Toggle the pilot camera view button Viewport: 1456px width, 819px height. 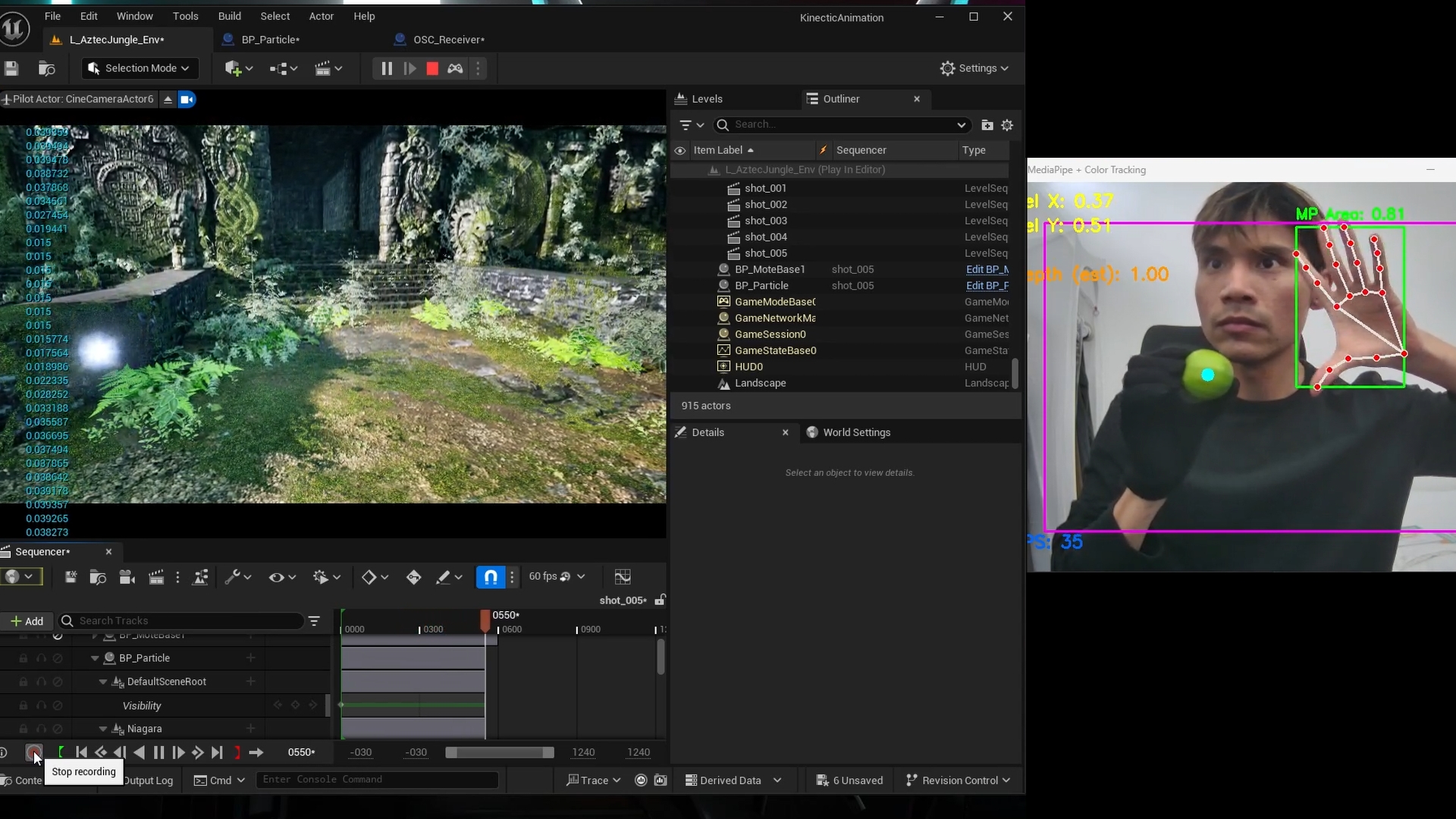(187, 99)
